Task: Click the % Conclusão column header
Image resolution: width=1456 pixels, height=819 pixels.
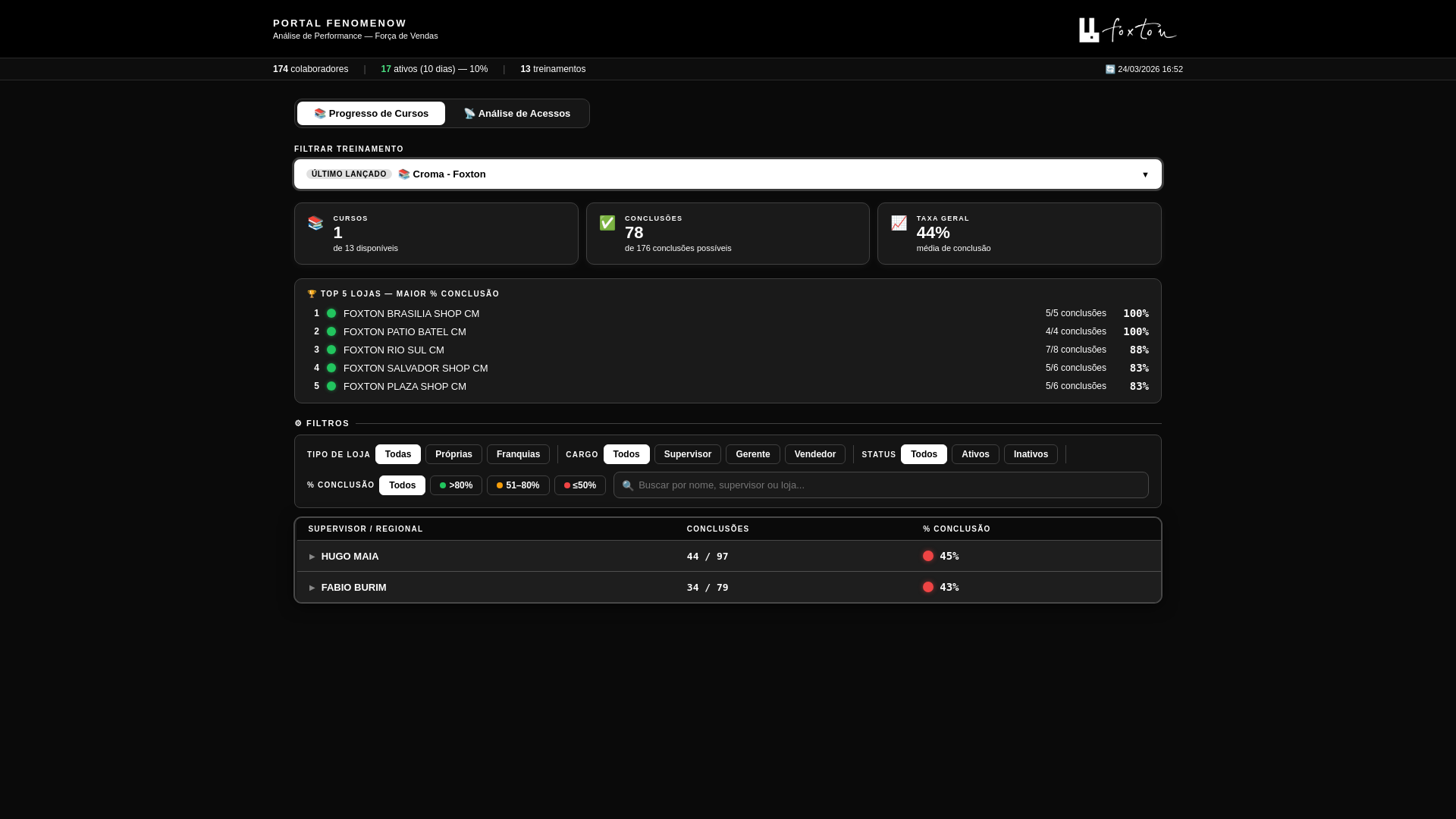Action: click(x=957, y=529)
